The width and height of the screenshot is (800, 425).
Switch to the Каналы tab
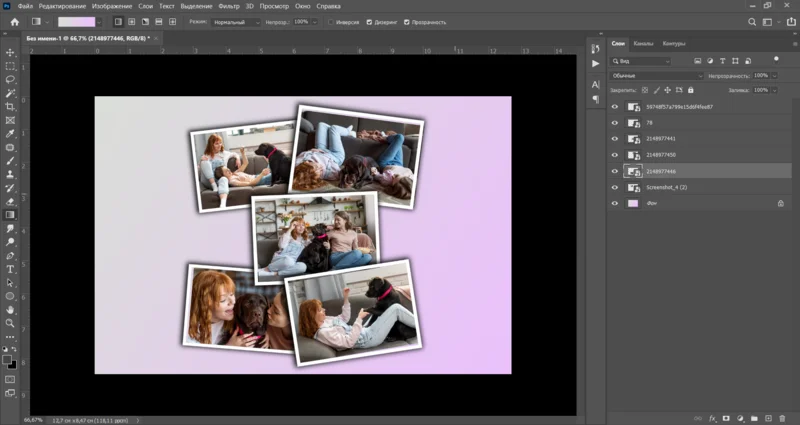coord(645,43)
